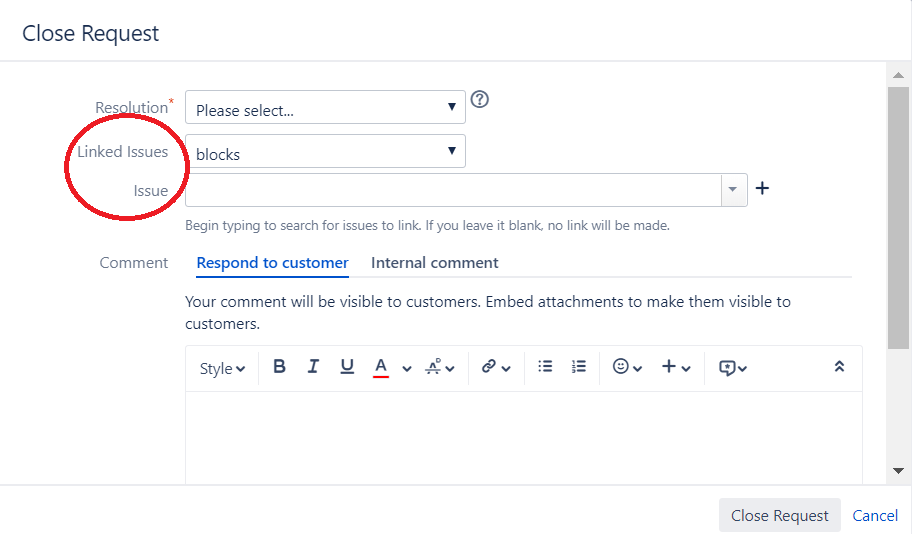Image resolution: width=912 pixels, height=534 pixels.
Task: Apply the red text color
Action: pos(380,367)
